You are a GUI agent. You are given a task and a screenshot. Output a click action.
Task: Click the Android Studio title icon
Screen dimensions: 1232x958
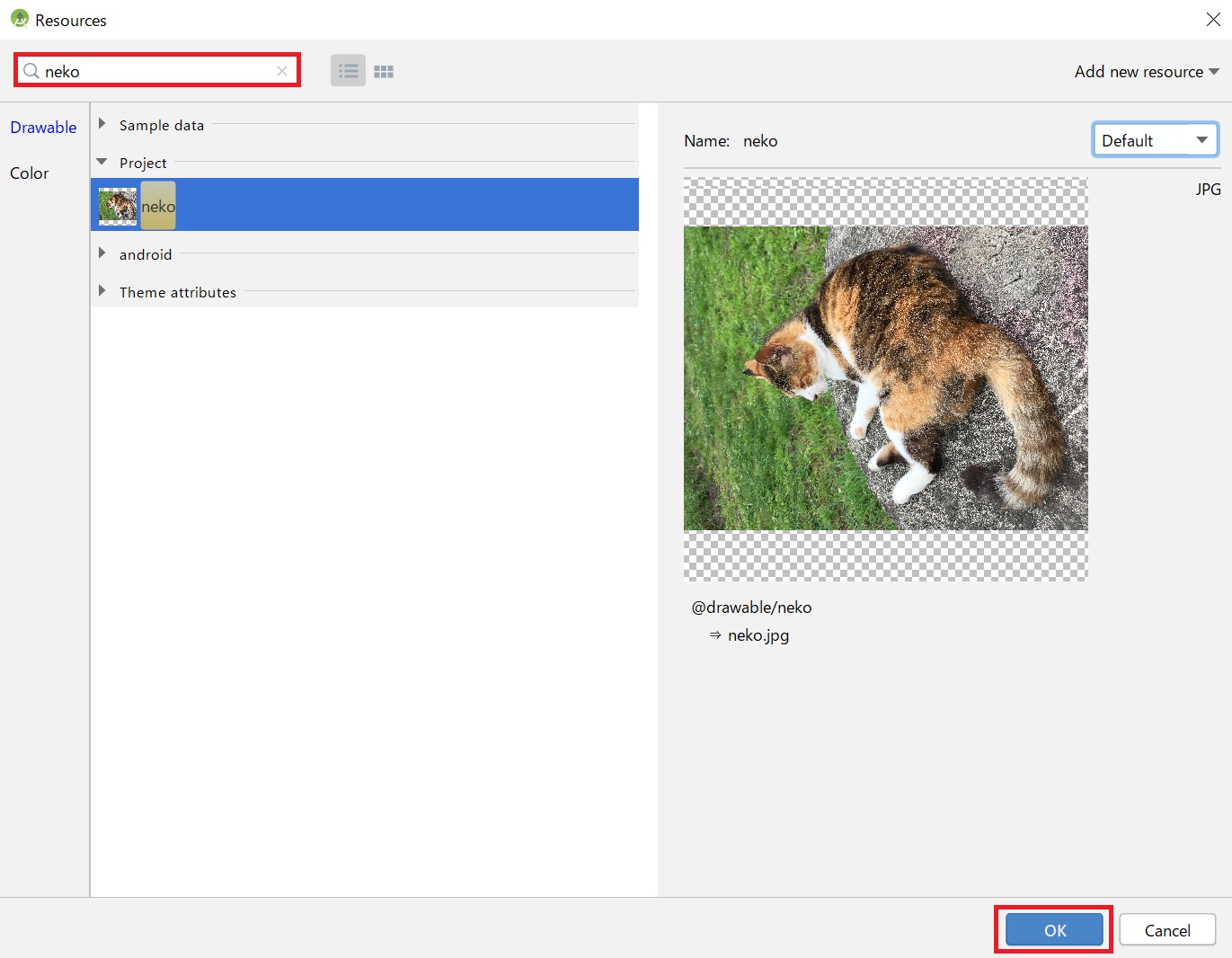20,19
